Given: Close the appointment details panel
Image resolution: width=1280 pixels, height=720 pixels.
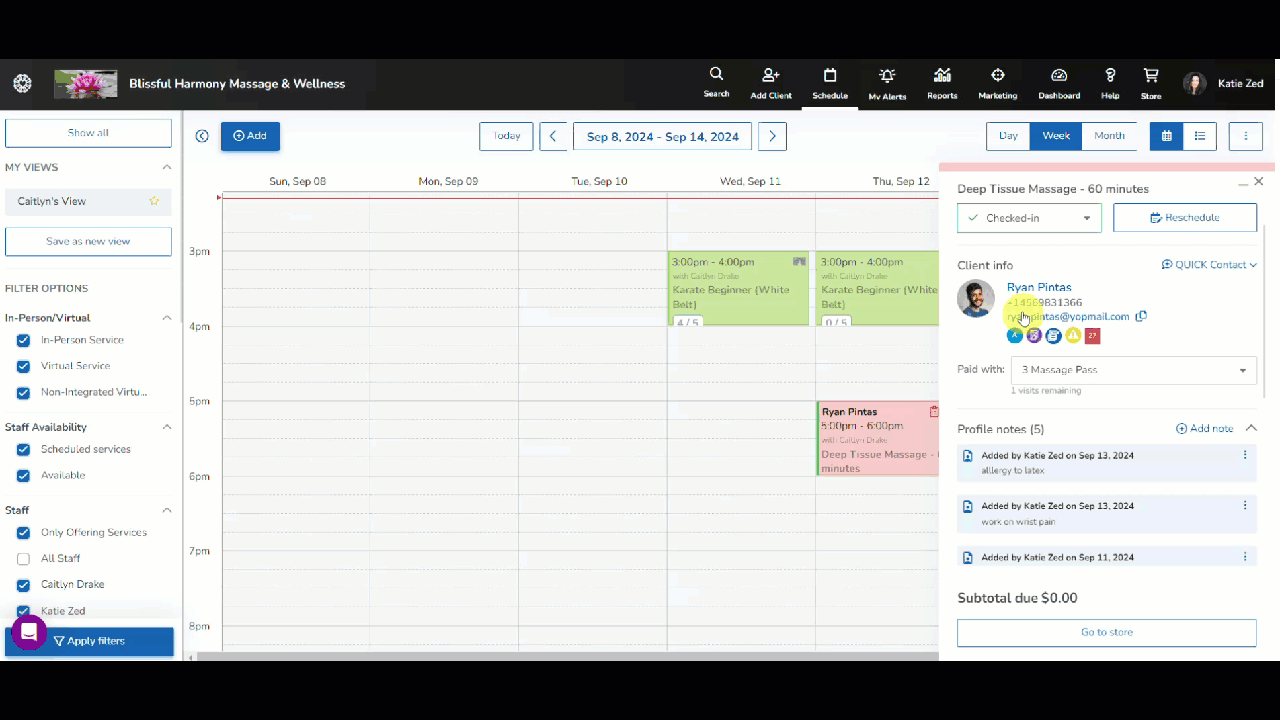Looking at the screenshot, I should [x=1259, y=182].
